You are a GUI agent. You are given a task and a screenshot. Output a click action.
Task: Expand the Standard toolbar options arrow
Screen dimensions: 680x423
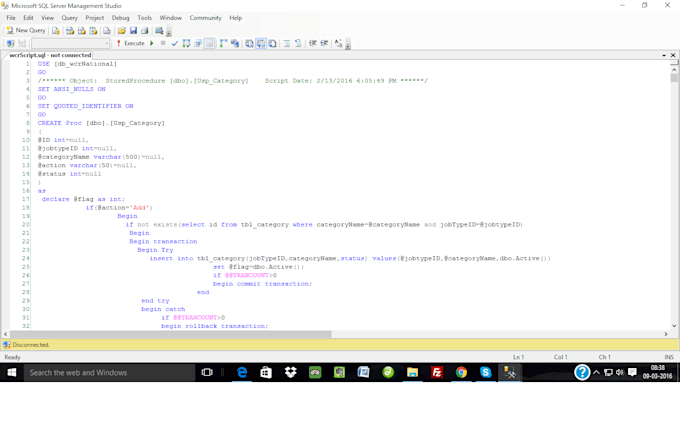coord(169,32)
